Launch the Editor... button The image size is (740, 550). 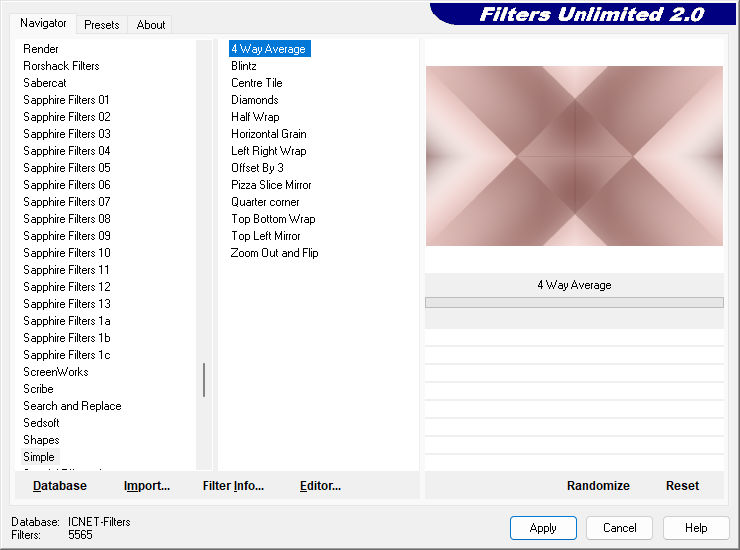pyautogui.click(x=320, y=486)
